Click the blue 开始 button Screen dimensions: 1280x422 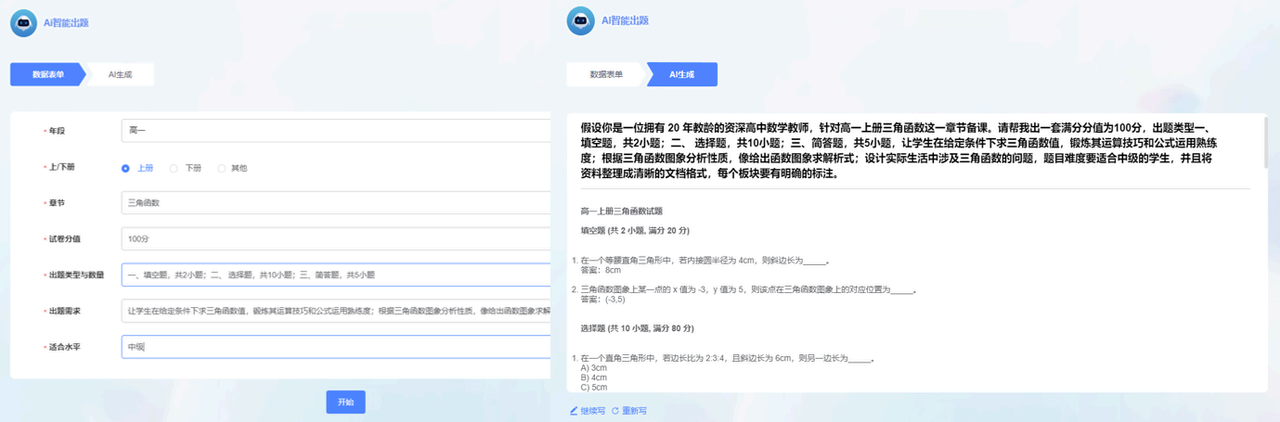click(x=346, y=402)
